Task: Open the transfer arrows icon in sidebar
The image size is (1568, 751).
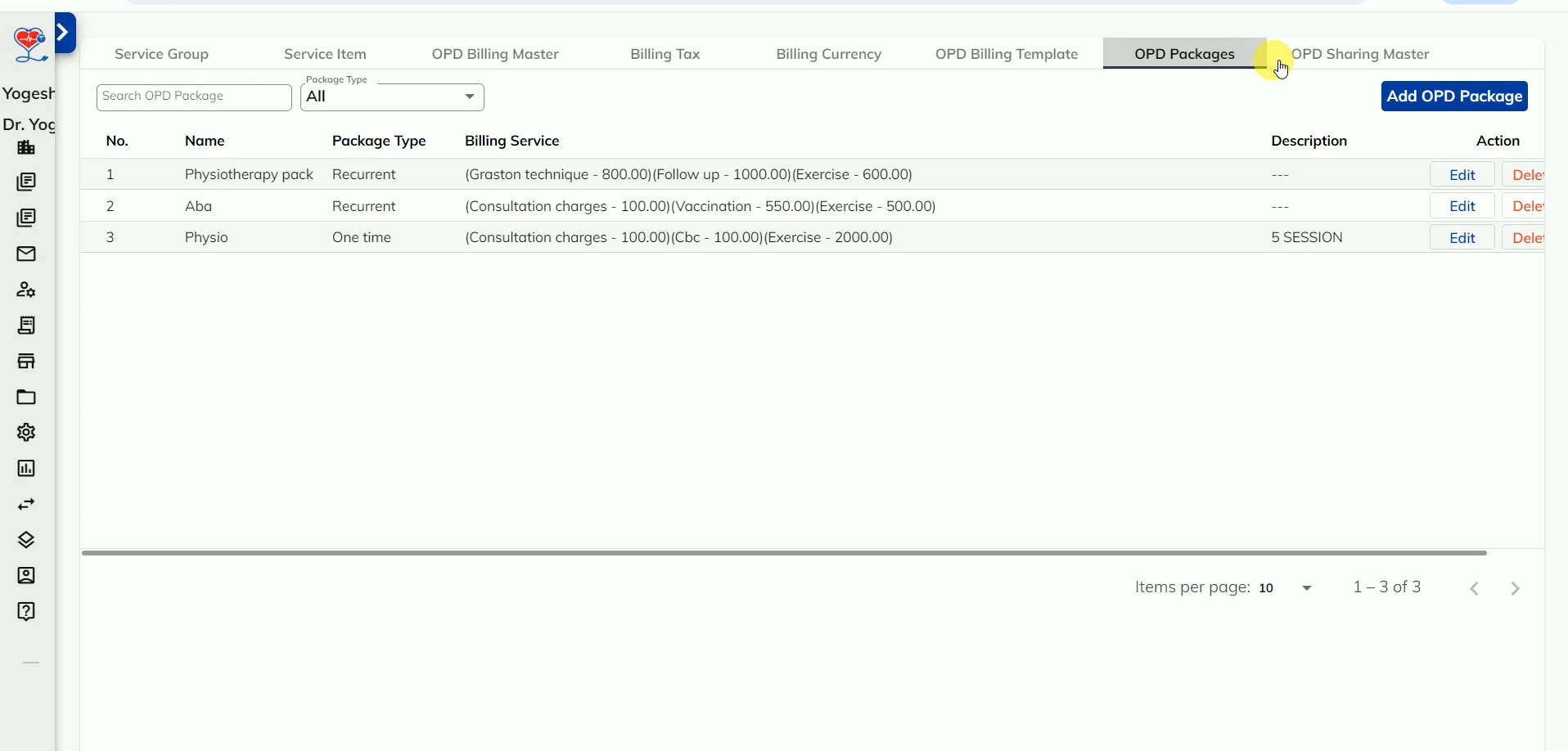Action: point(26,504)
